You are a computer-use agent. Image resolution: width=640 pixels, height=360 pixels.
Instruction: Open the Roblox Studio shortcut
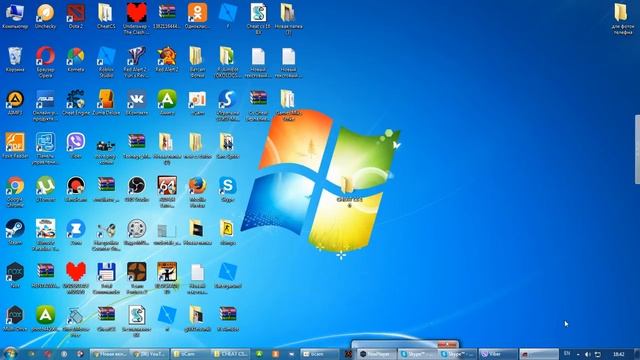[106, 62]
